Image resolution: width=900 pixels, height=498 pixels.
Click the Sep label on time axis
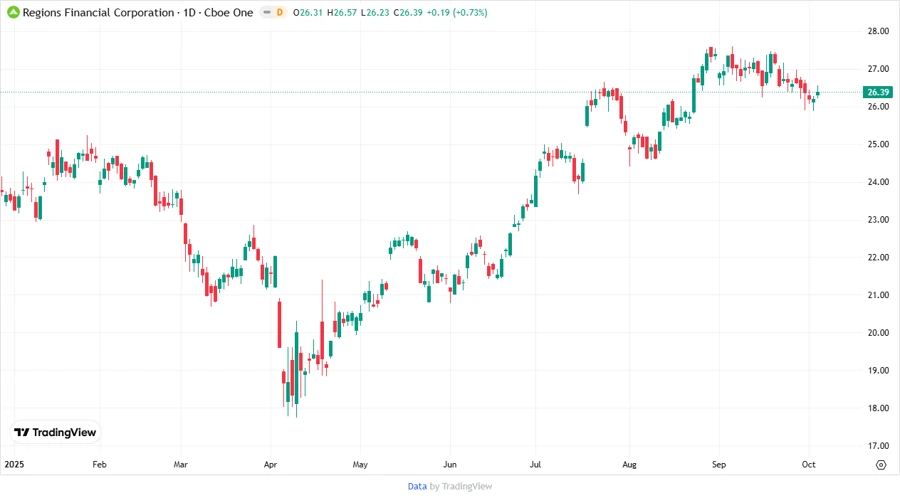pyautogui.click(x=719, y=465)
